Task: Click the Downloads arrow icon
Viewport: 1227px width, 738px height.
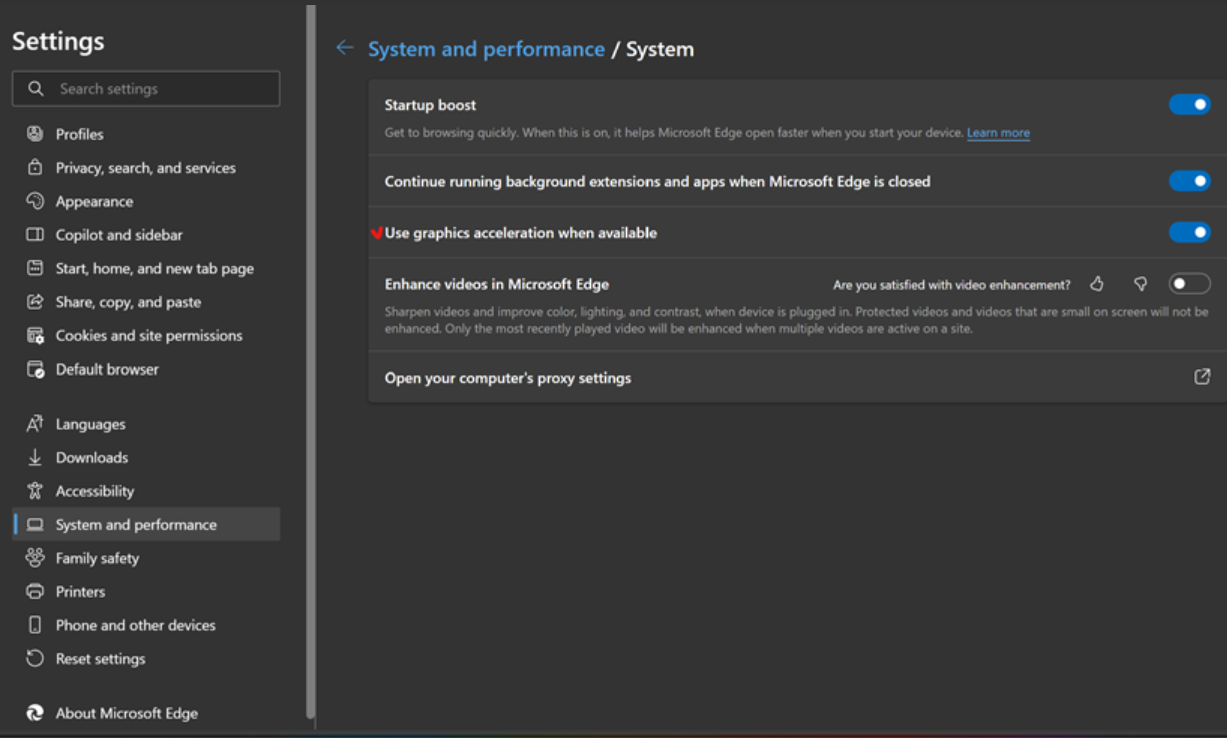Action: pyautogui.click(x=35, y=457)
